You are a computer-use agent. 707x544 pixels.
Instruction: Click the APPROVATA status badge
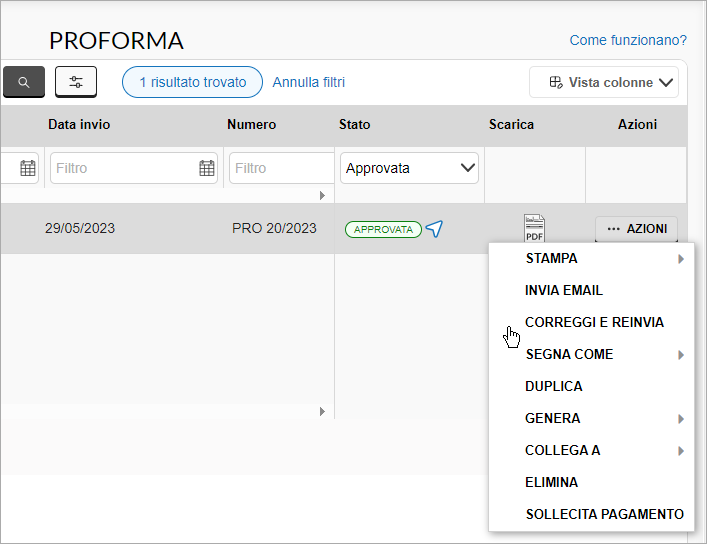pyautogui.click(x=383, y=229)
